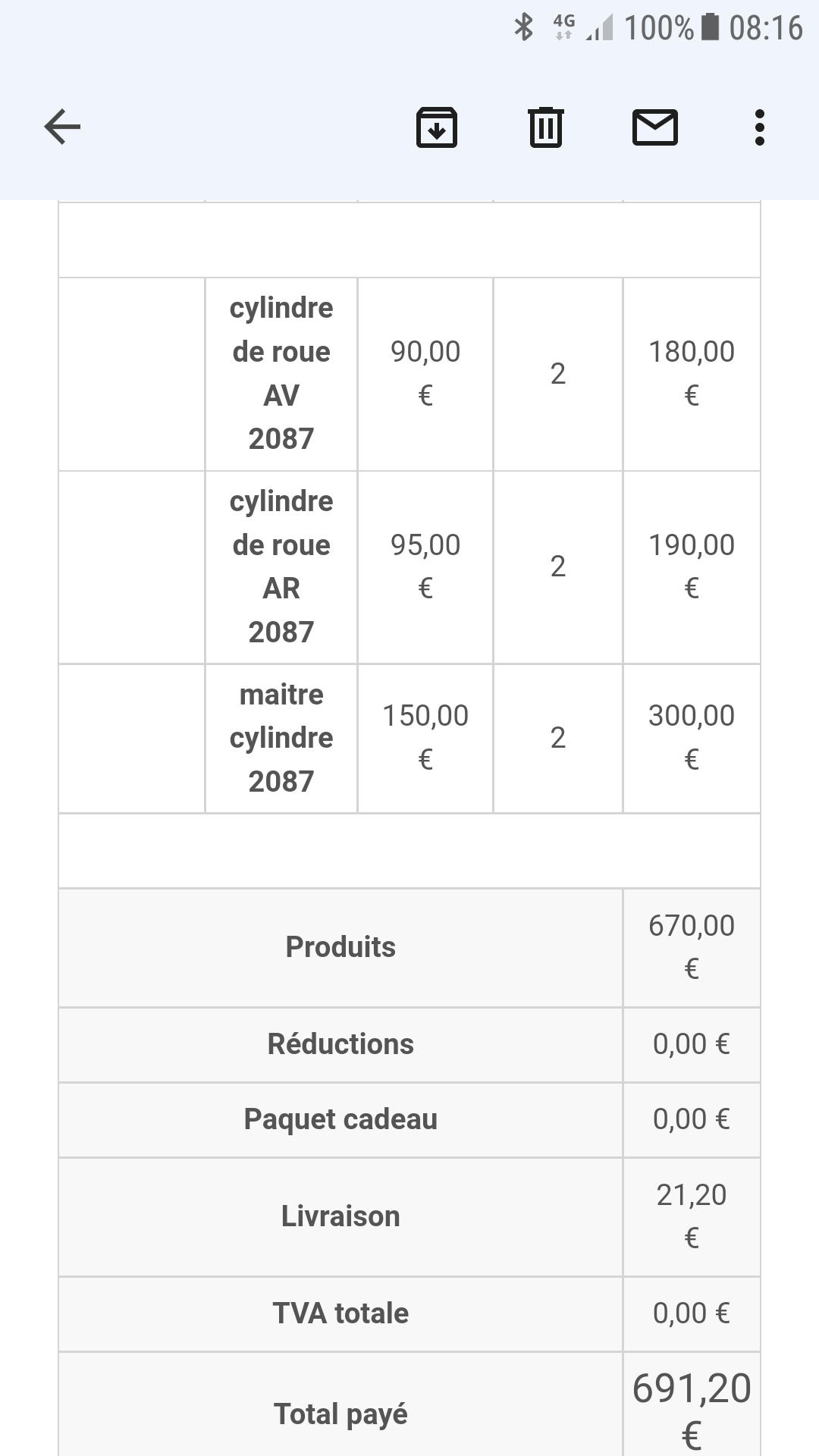The height and width of the screenshot is (1456, 819).
Task: Tap the Paquet cadeau row label
Action: pyautogui.click(x=340, y=1119)
